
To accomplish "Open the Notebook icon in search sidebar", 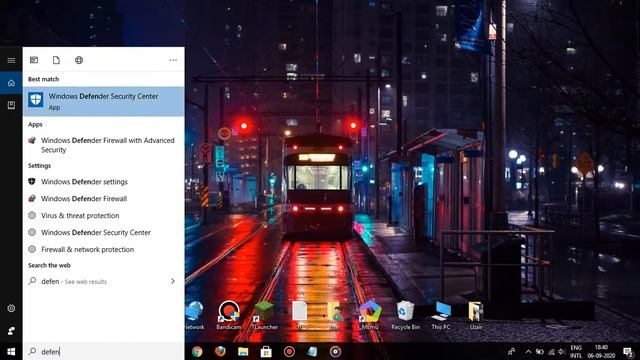I will click(11, 105).
